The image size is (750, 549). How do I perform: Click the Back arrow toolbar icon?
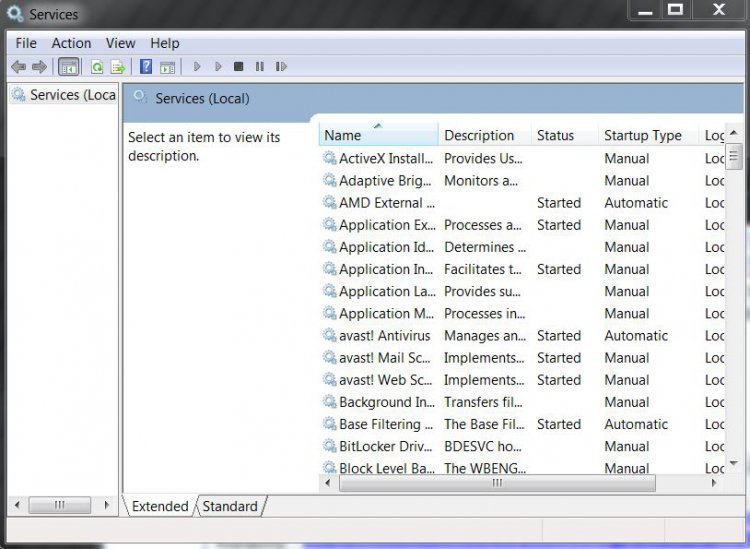click(x=18, y=66)
